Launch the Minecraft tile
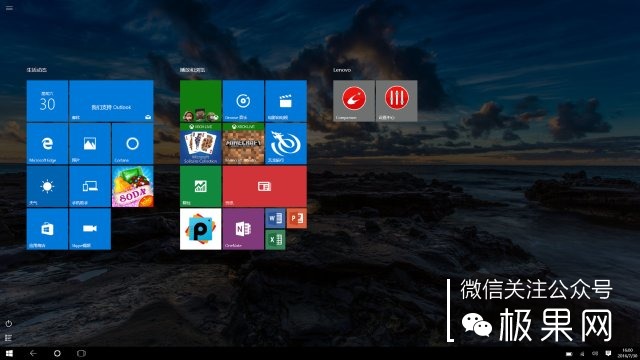 point(243,144)
